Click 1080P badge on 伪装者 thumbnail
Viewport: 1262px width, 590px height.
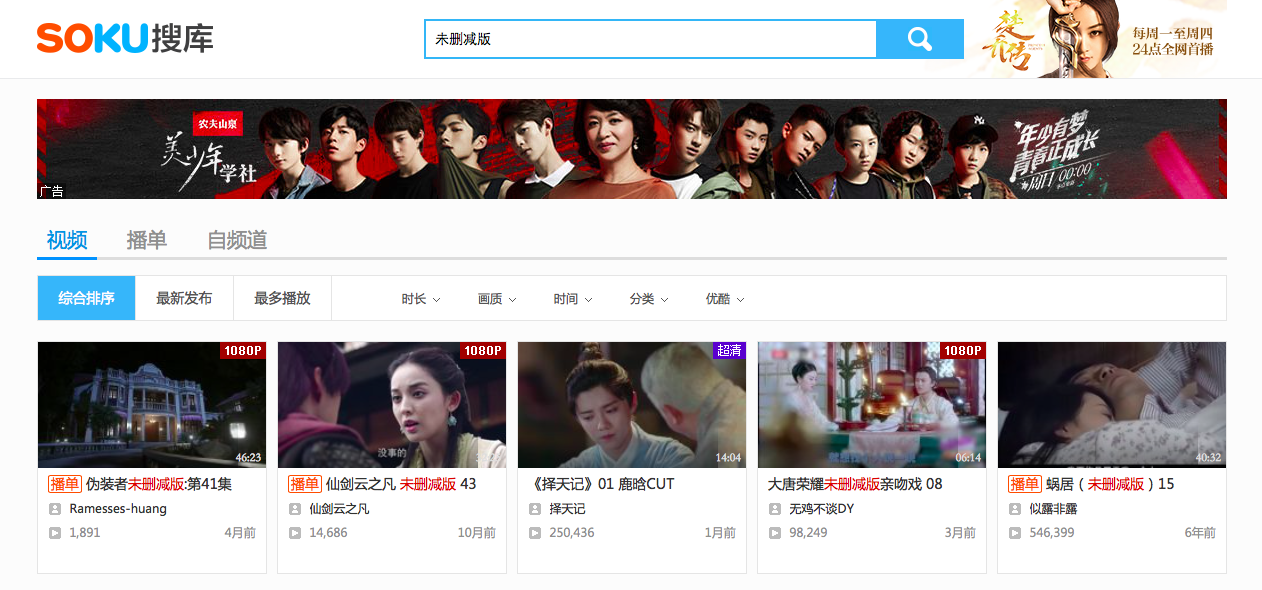pos(243,351)
